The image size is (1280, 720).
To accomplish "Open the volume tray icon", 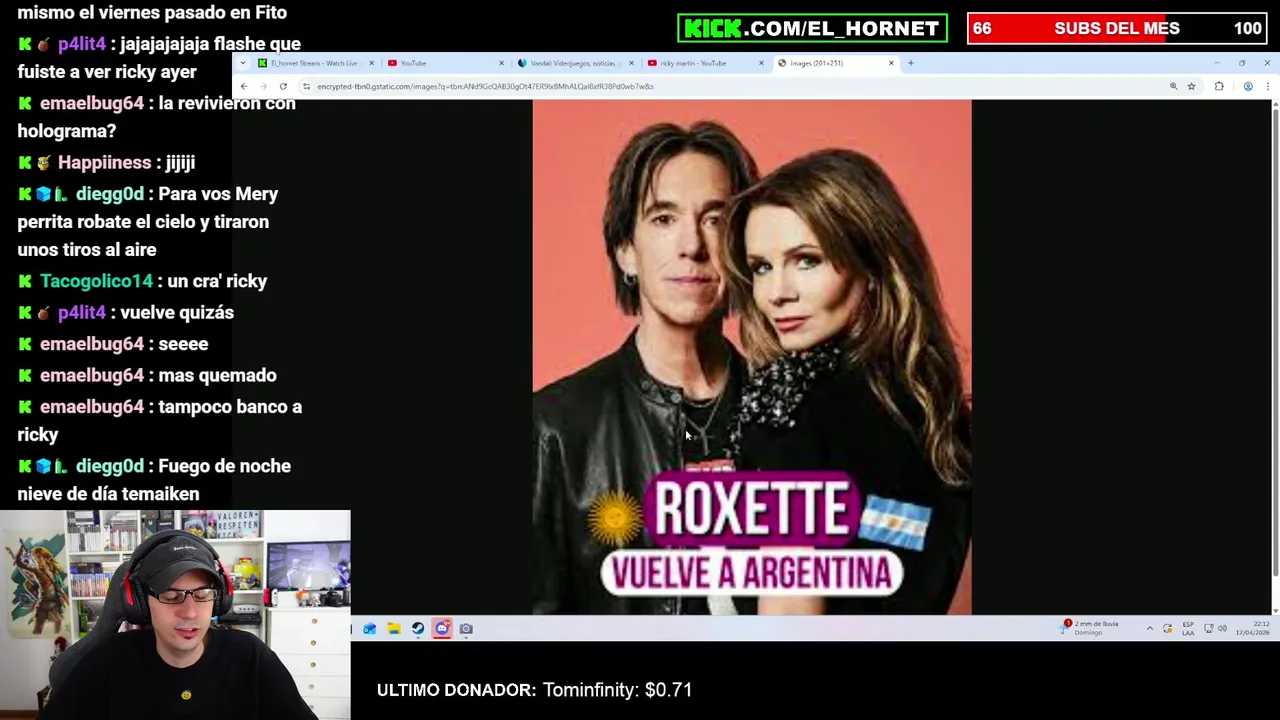I will (1221, 629).
